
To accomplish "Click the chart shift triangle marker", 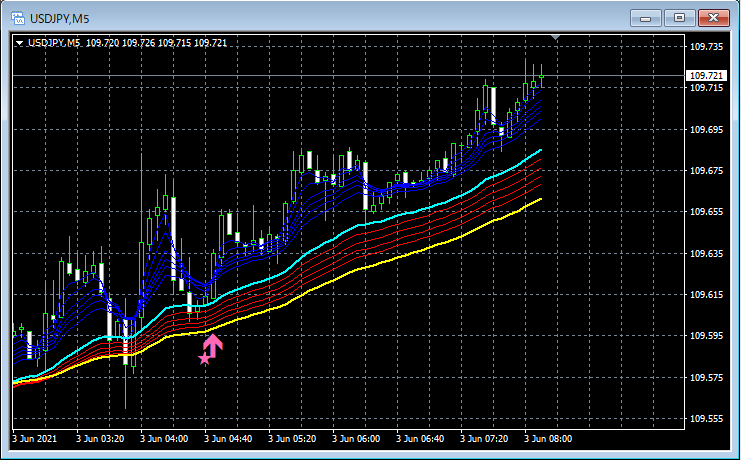I will pyautogui.click(x=556, y=37).
